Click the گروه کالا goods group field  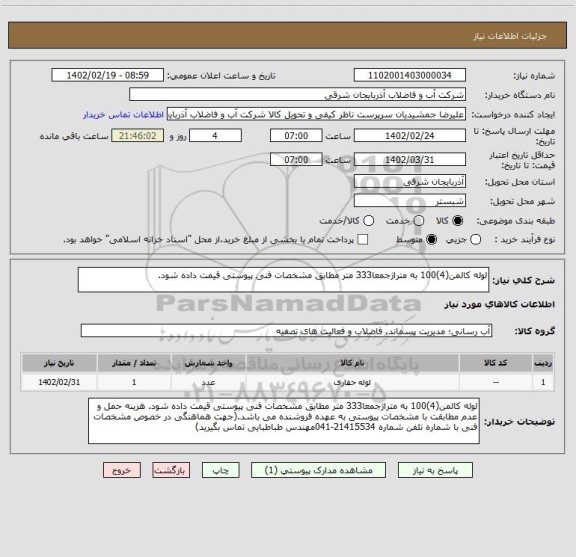click(286, 331)
